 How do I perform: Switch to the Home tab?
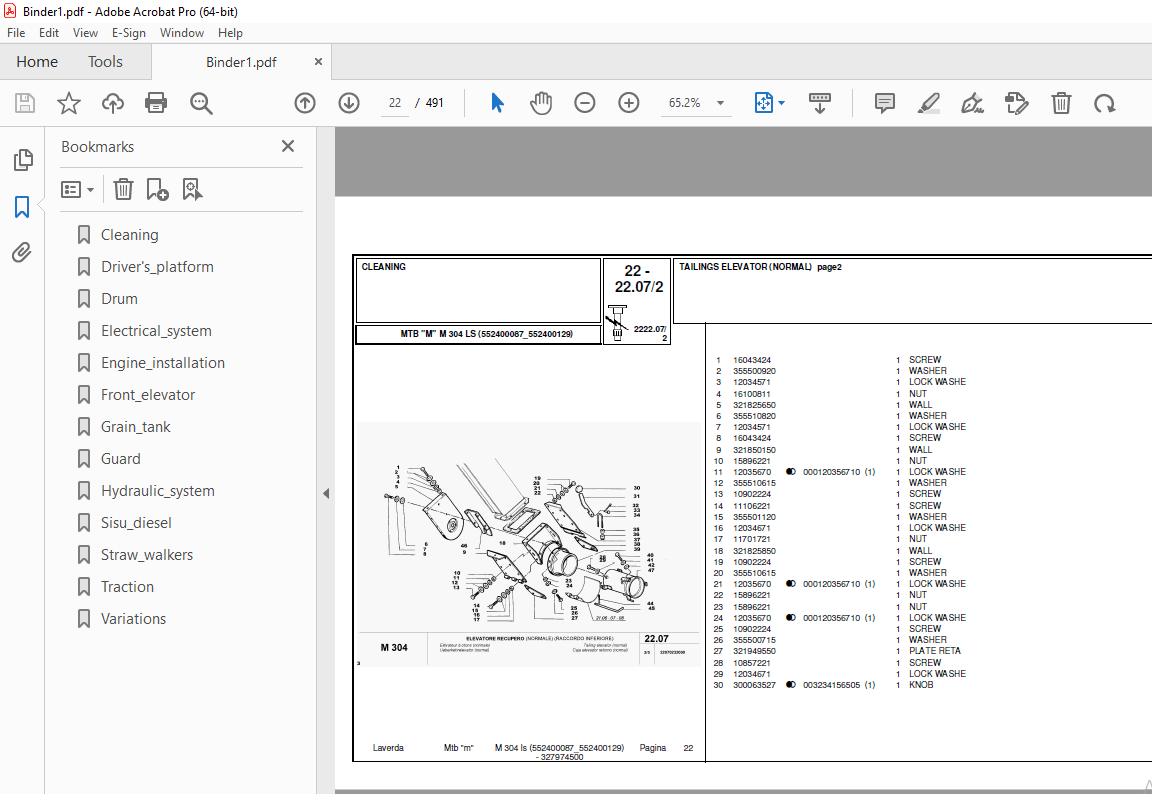[37, 62]
